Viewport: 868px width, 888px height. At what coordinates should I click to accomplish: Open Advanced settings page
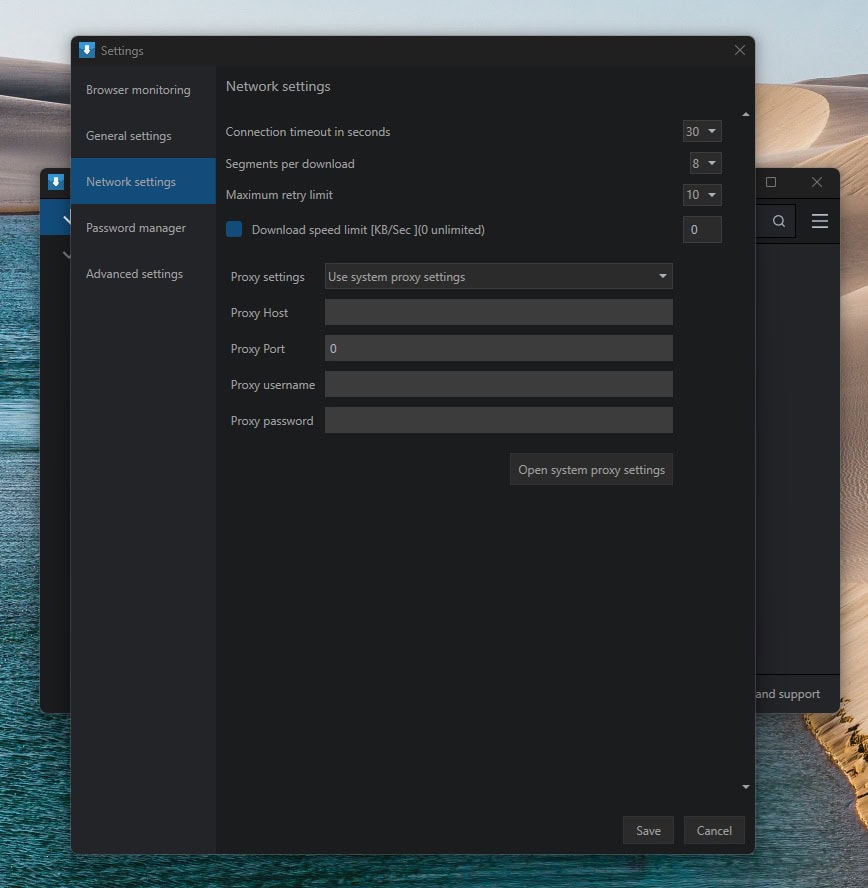143,274
